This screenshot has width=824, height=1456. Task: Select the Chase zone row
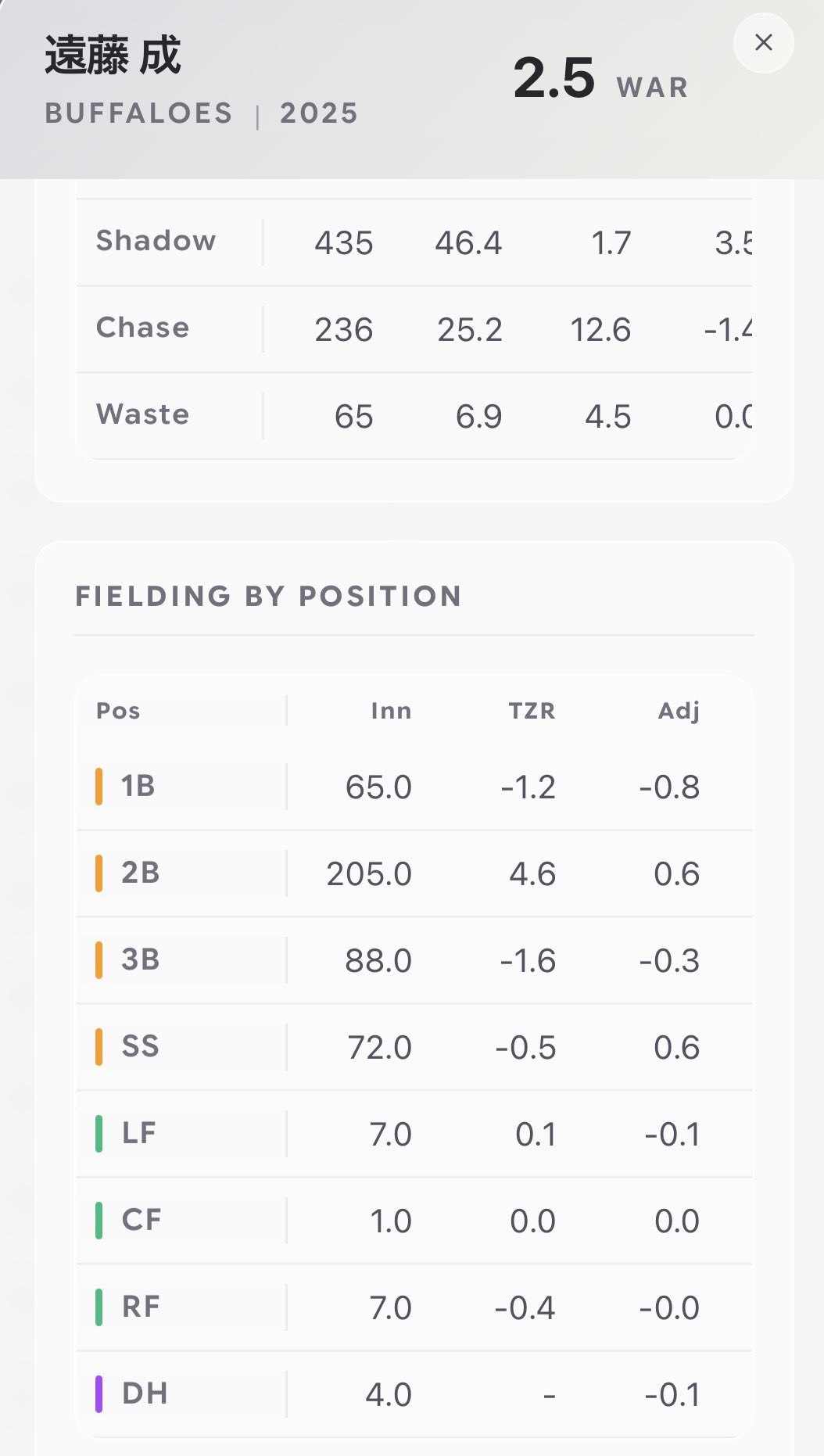coord(414,329)
